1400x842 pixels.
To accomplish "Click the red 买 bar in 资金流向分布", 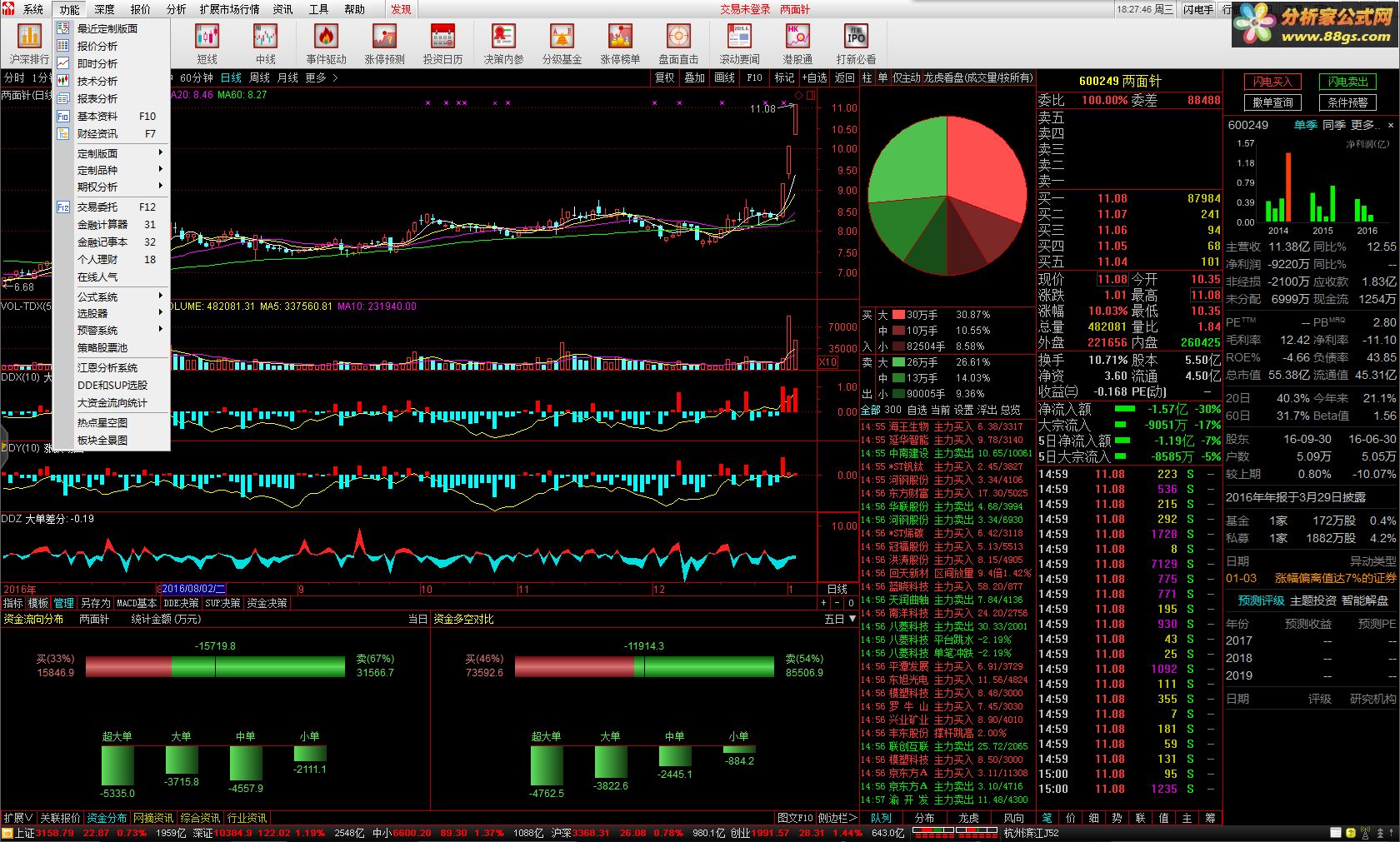I will click(128, 666).
